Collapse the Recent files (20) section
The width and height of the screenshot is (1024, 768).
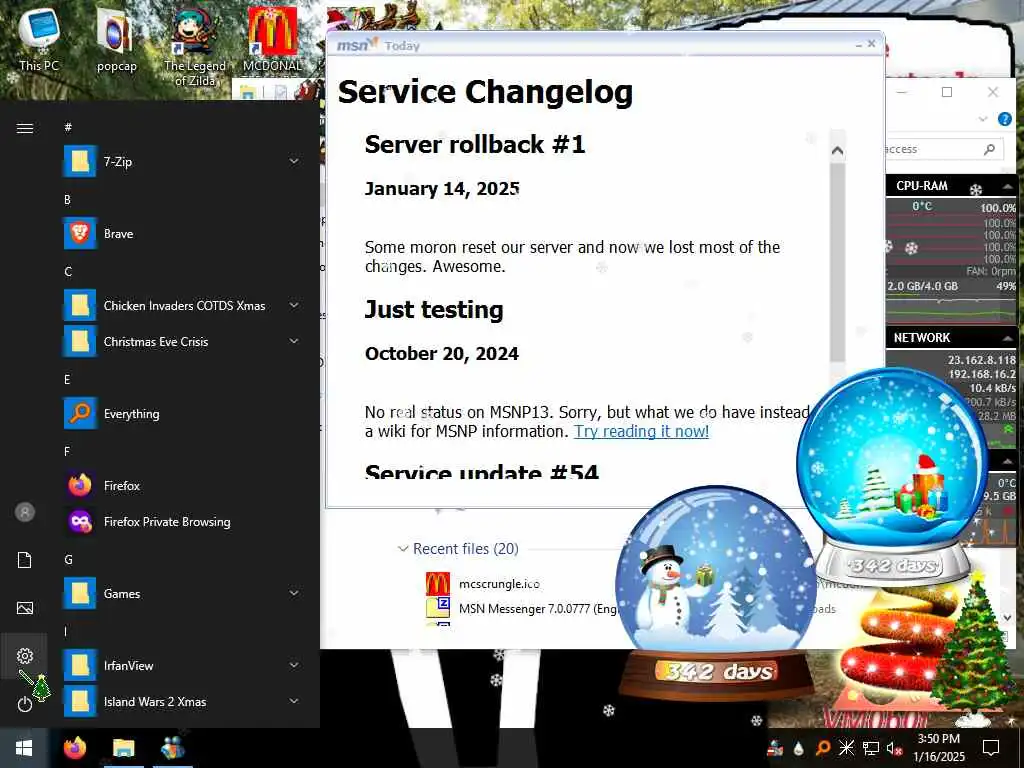coord(403,549)
